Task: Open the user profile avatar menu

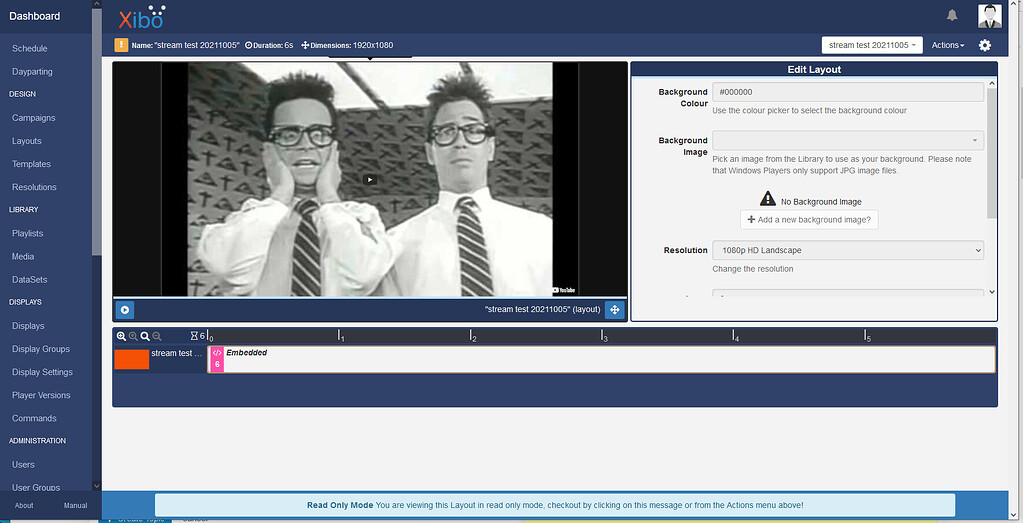Action: coord(990,16)
